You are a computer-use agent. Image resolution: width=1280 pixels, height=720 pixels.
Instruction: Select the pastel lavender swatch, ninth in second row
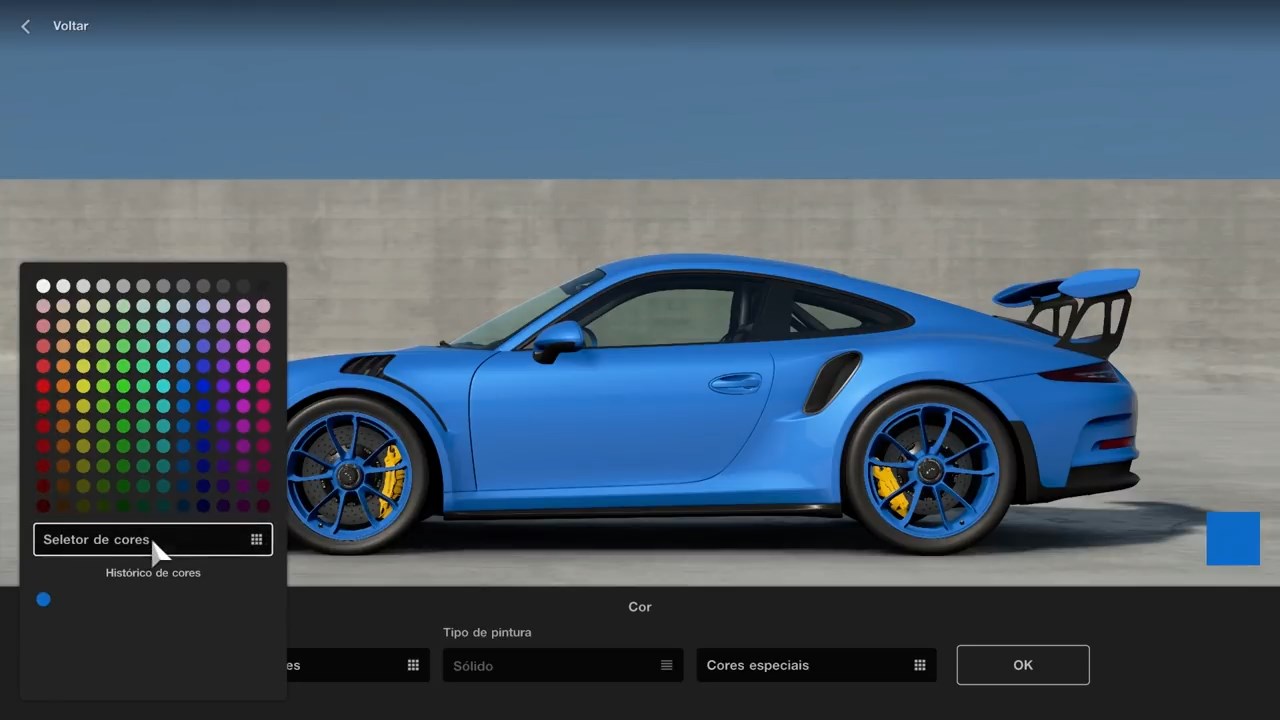tap(203, 306)
